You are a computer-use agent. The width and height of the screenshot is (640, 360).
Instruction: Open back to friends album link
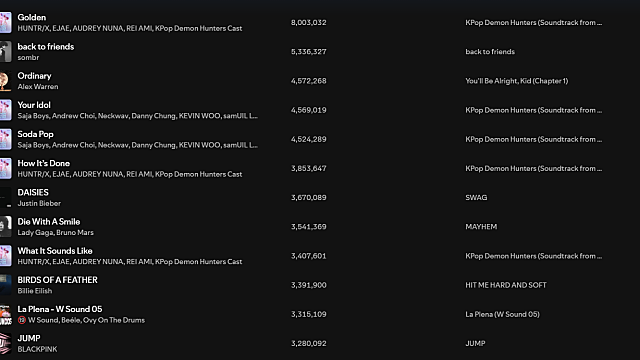[490, 52]
